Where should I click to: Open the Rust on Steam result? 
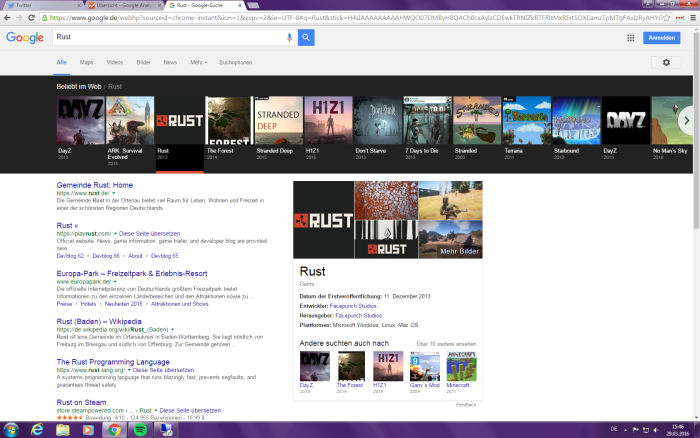pyautogui.click(x=81, y=402)
